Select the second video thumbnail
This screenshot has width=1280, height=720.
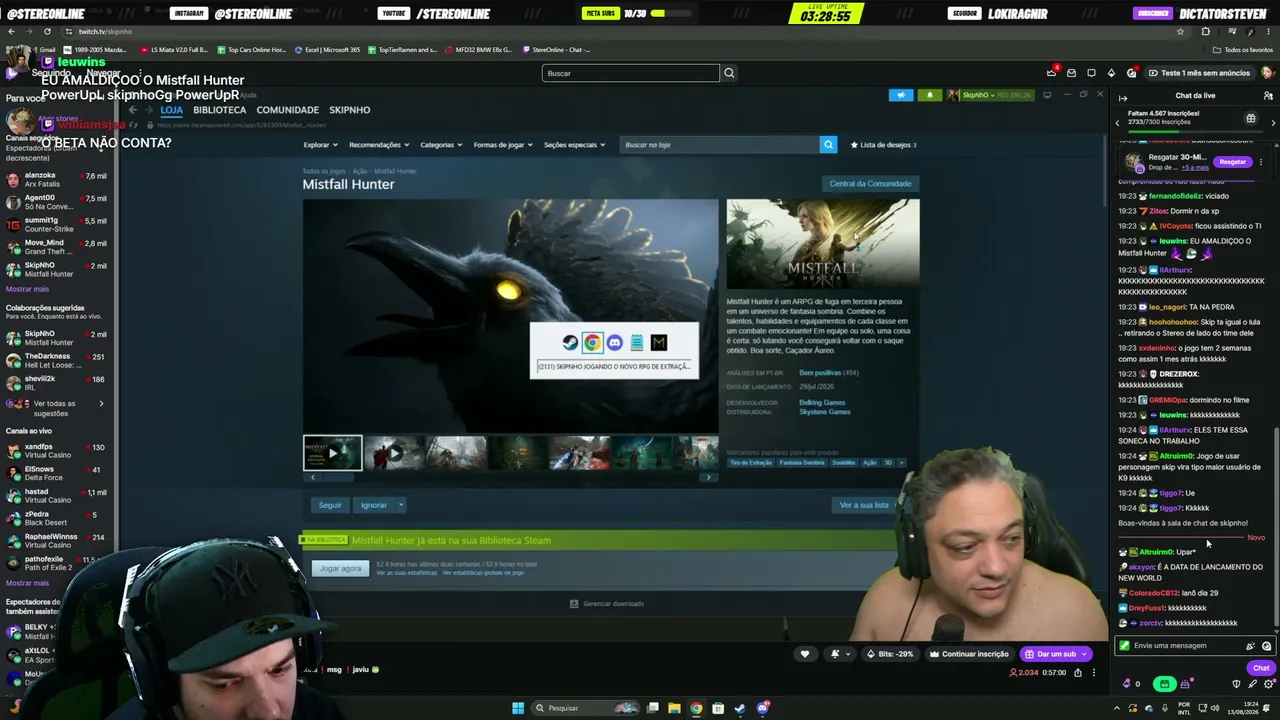coord(394,453)
